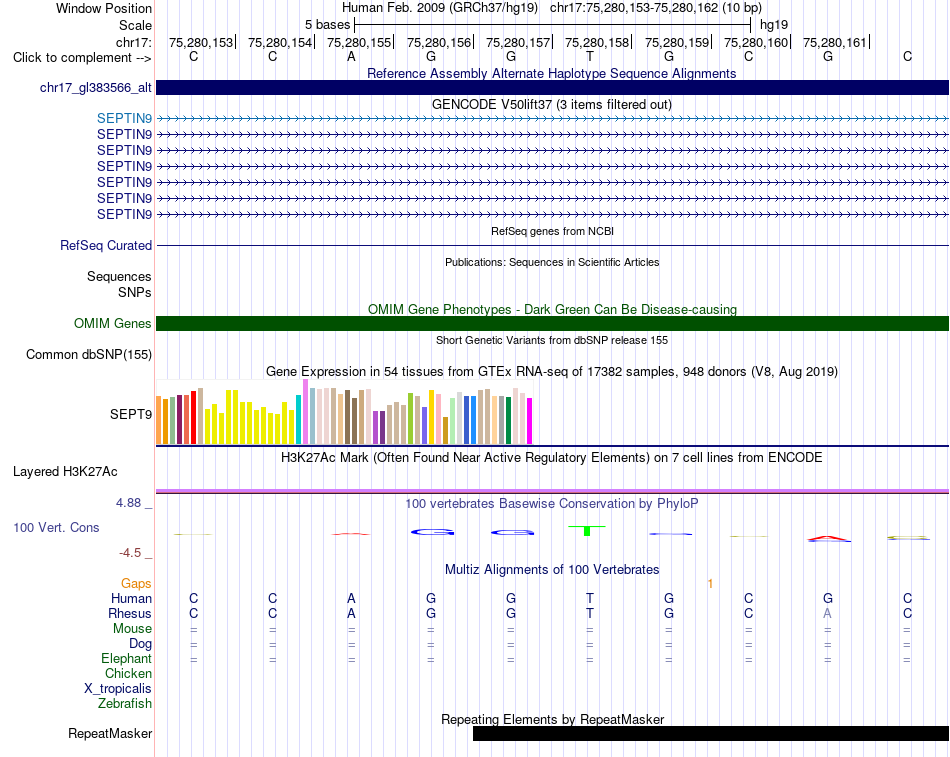Click the 75,280,161 ruler position label

[835, 42]
